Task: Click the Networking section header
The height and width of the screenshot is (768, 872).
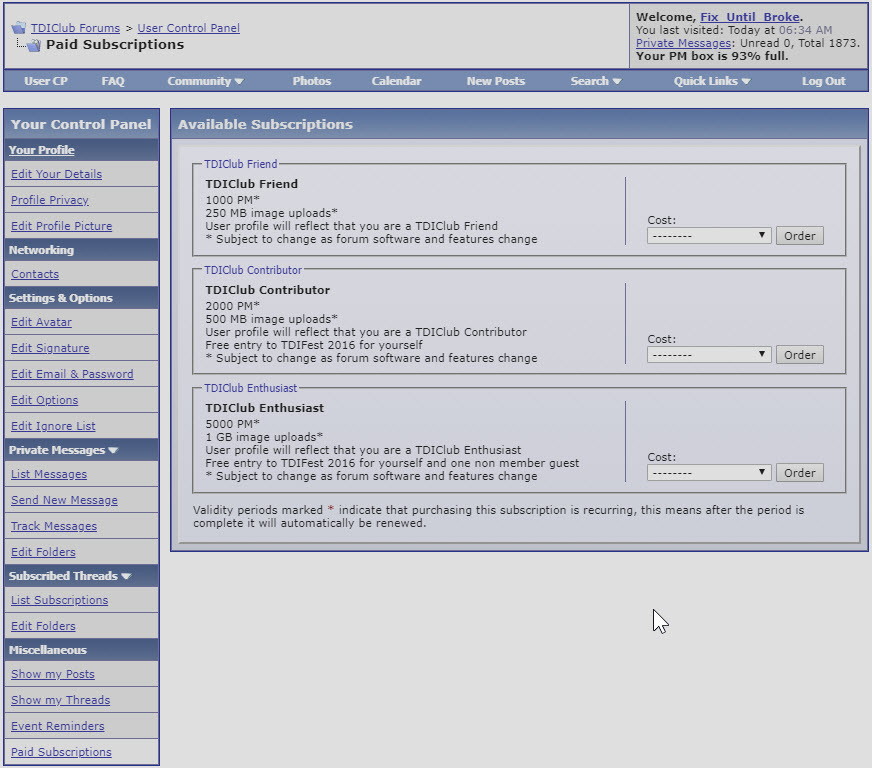Action: [81, 250]
